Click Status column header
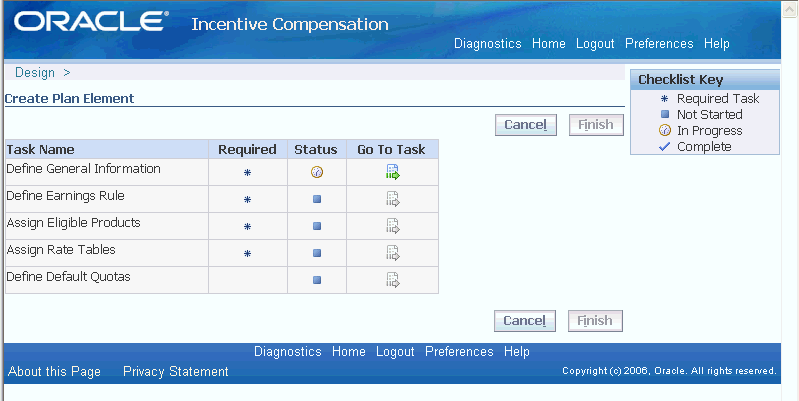799x401 pixels. [315, 150]
